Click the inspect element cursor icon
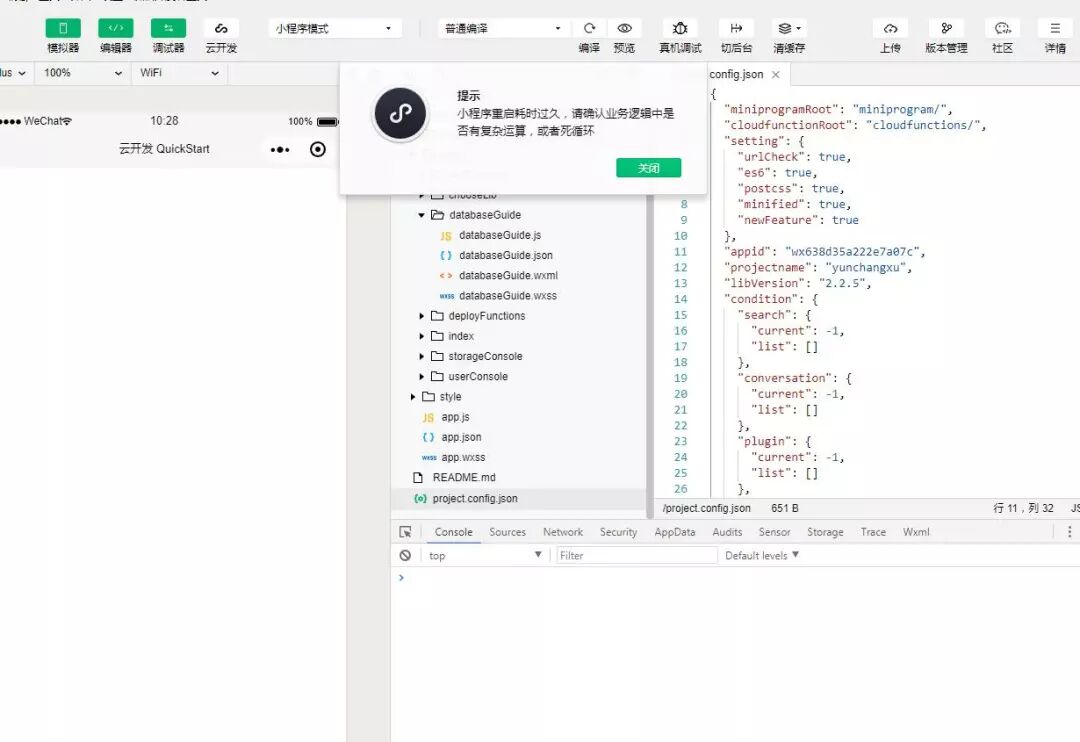The image size is (1080, 742). (405, 532)
